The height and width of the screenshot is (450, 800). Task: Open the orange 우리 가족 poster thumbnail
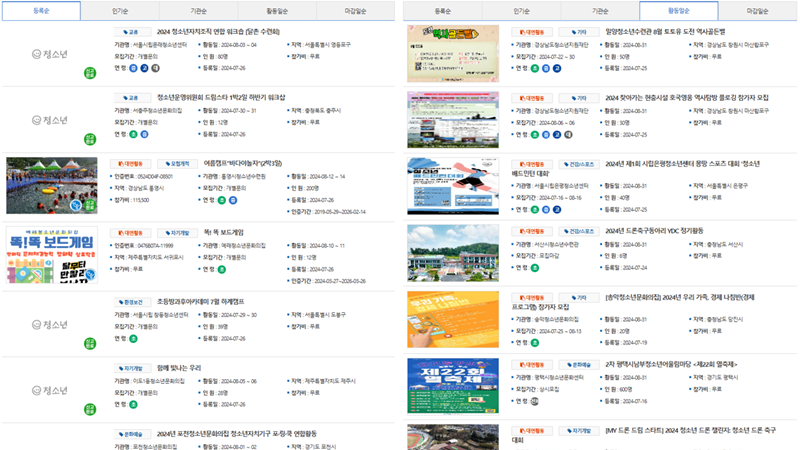coord(453,319)
